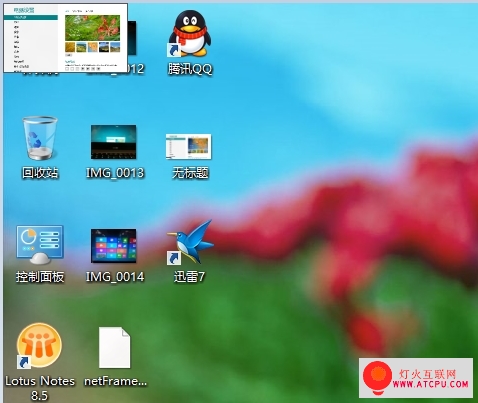Select the 迅雷7 text label
478x403 pixels.
coord(189,277)
